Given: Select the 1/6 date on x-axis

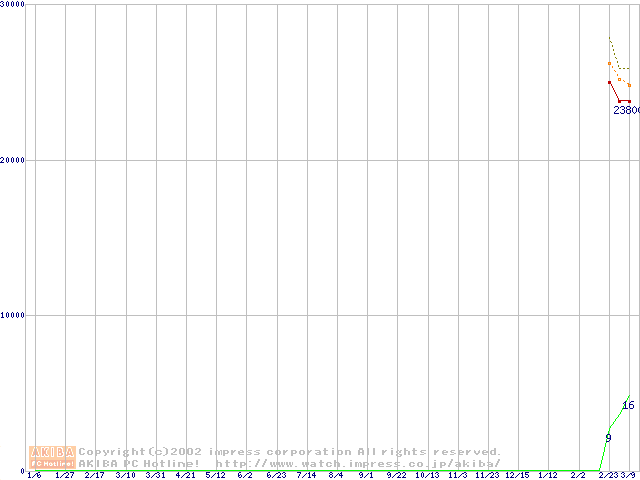Looking at the screenshot, I should (34, 475).
